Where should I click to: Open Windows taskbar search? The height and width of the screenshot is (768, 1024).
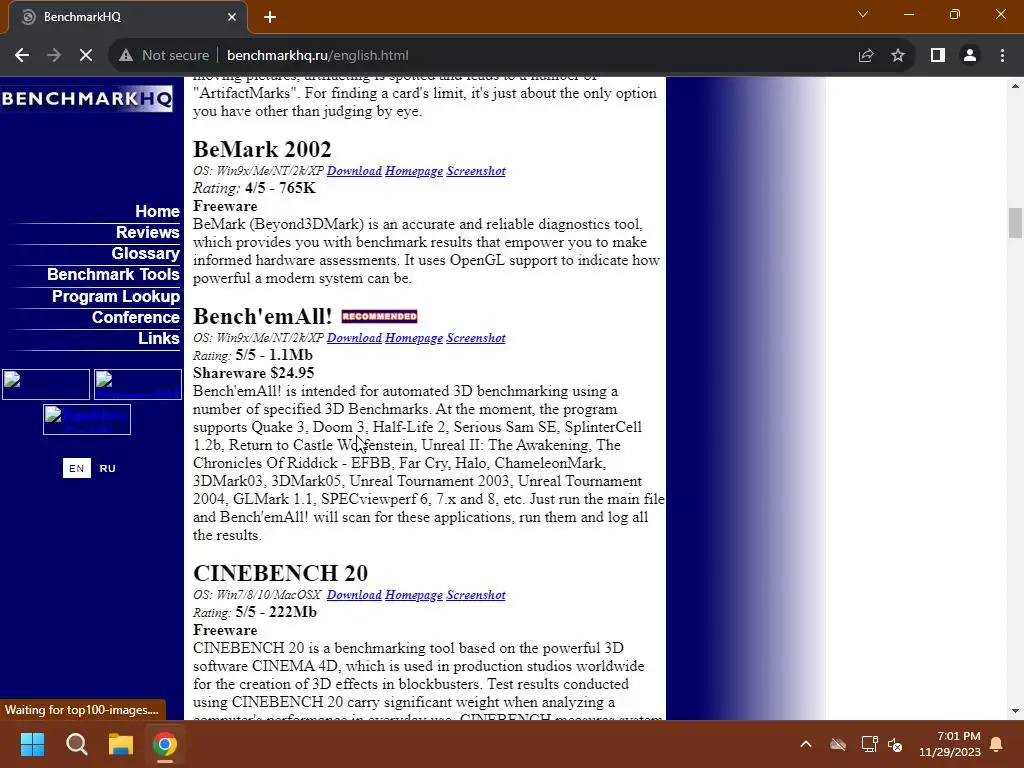[76, 744]
